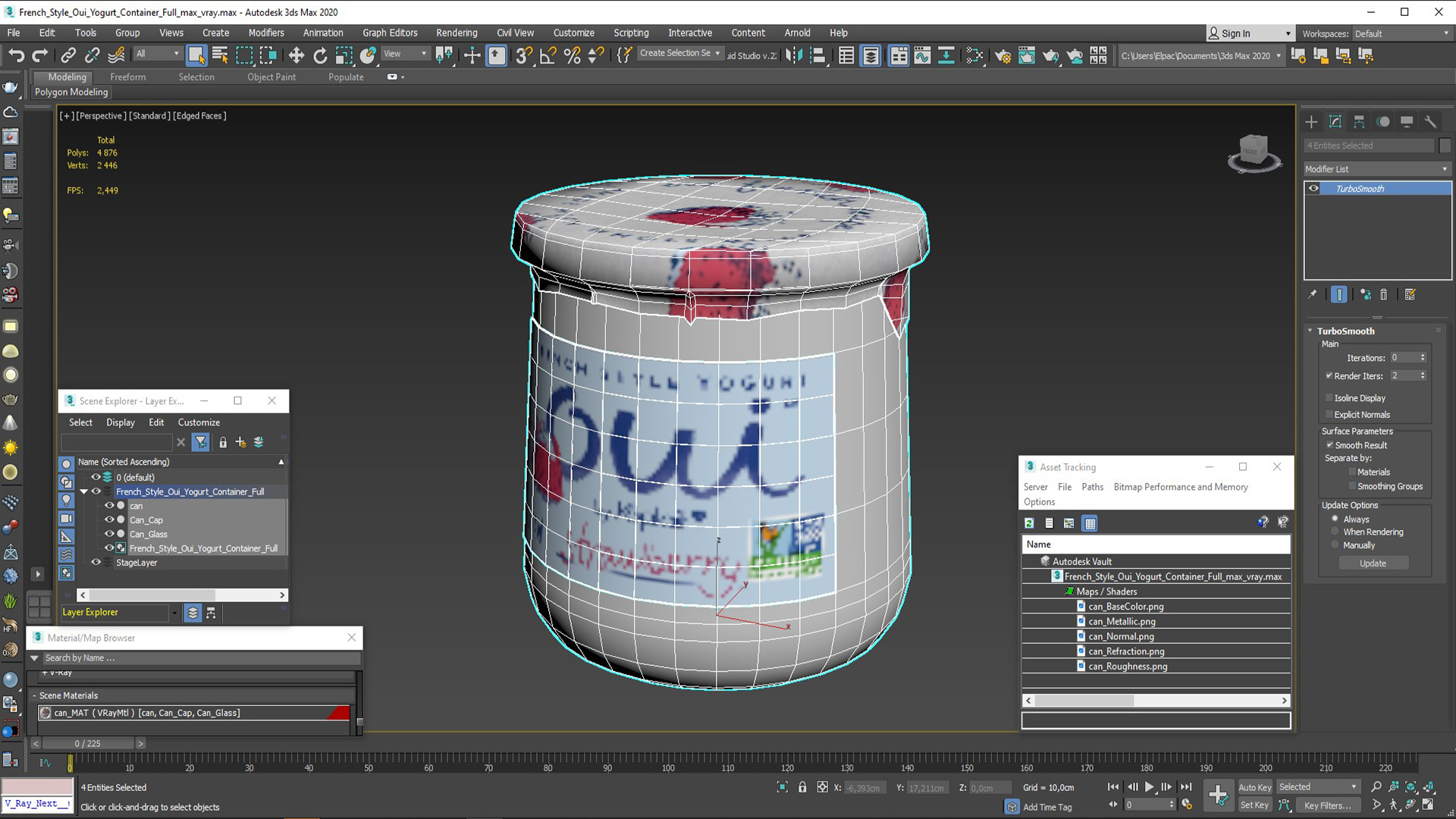Enable the Render Iters checkbox
The image size is (1456, 819).
pyautogui.click(x=1329, y=375)
